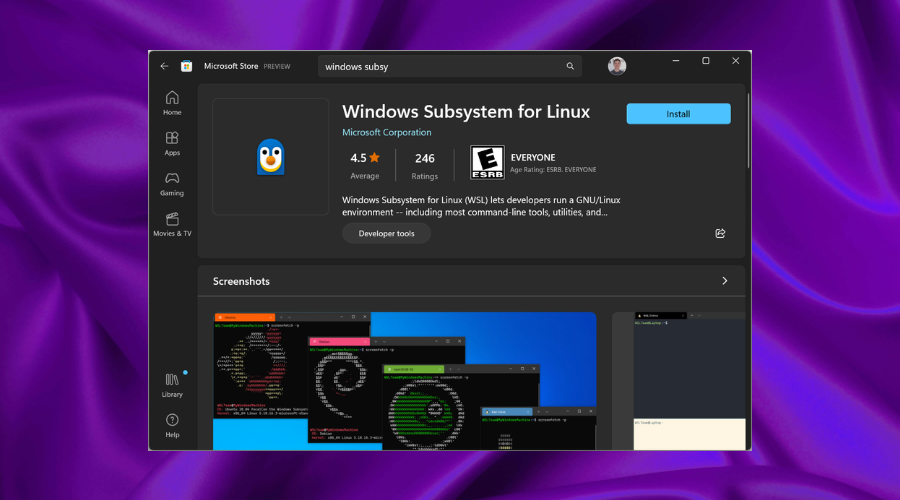Viewport: 900px width, 500px height.
Task: Expand Screenshots section with chevron
Action: [724, 281]
